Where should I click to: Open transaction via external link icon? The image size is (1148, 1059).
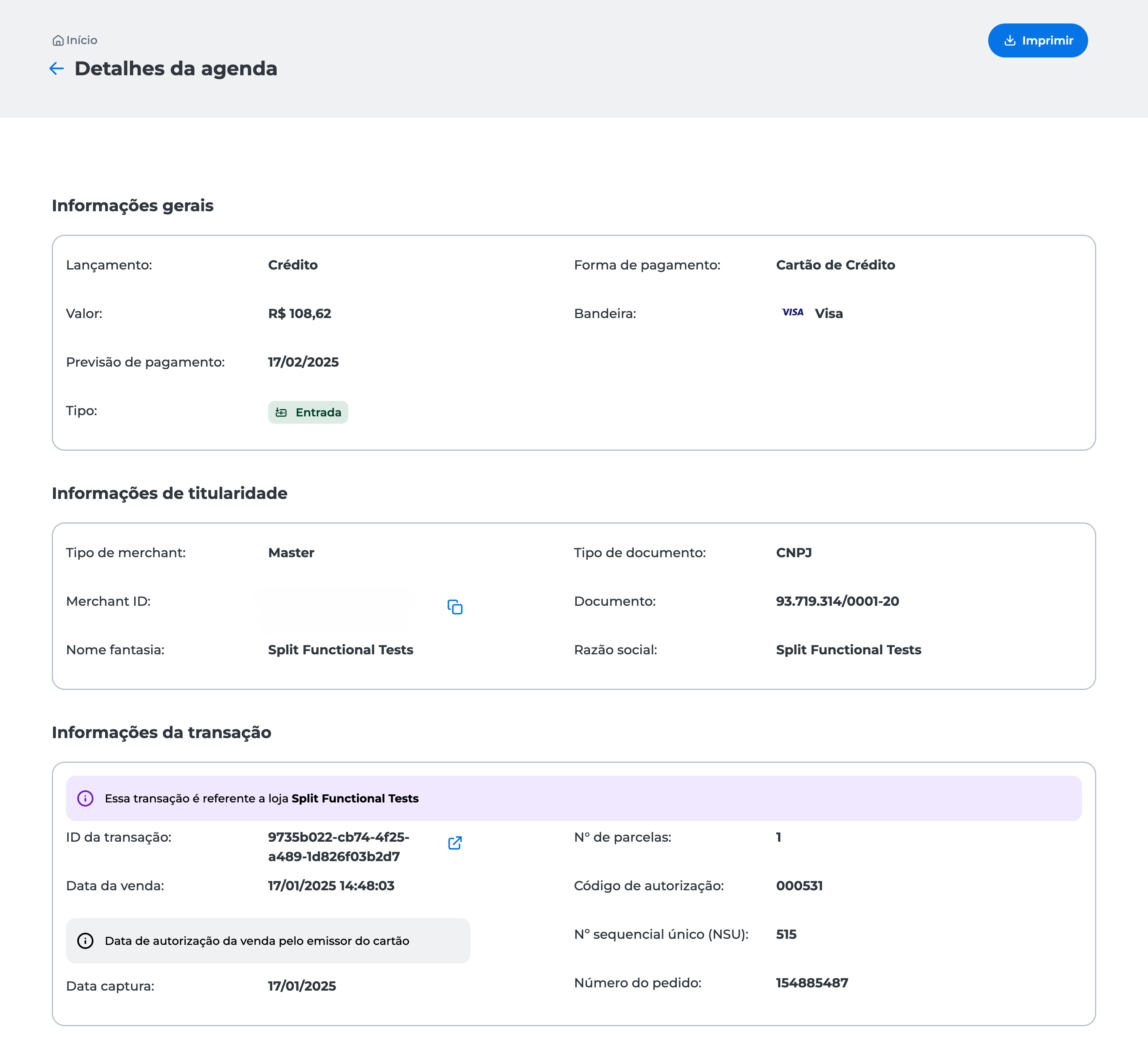(455, 843)
